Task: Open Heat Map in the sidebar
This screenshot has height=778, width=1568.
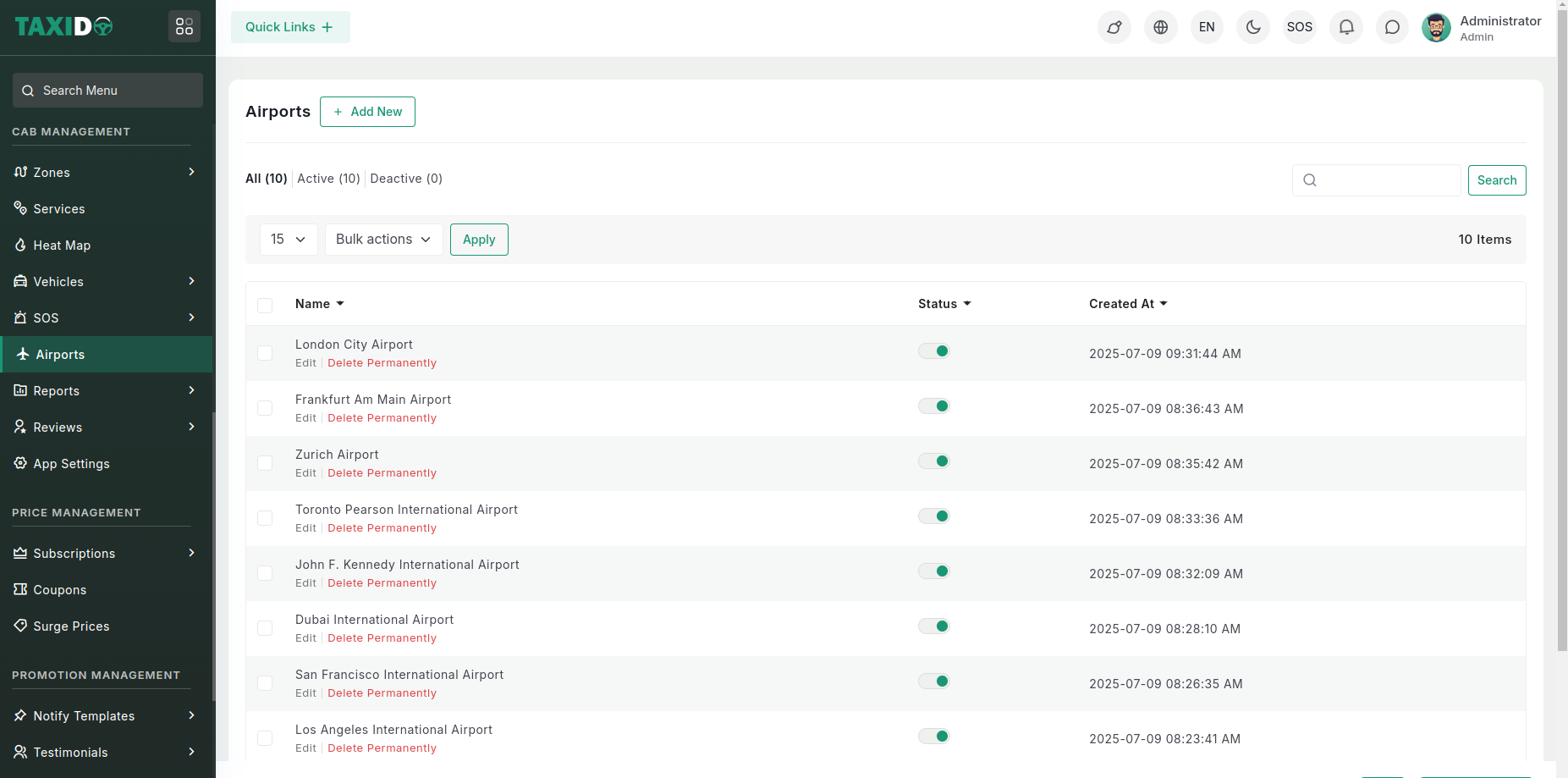Action: click(62, 246)
